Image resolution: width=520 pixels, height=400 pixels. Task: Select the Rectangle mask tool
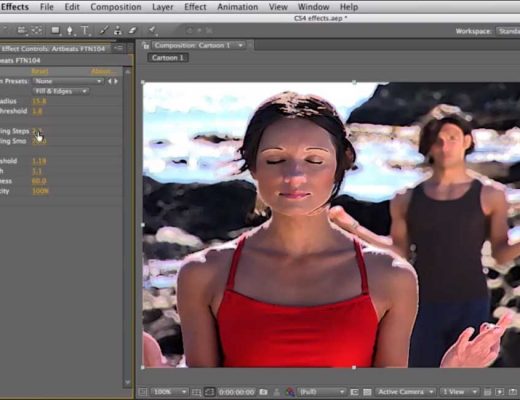point(55,31)
